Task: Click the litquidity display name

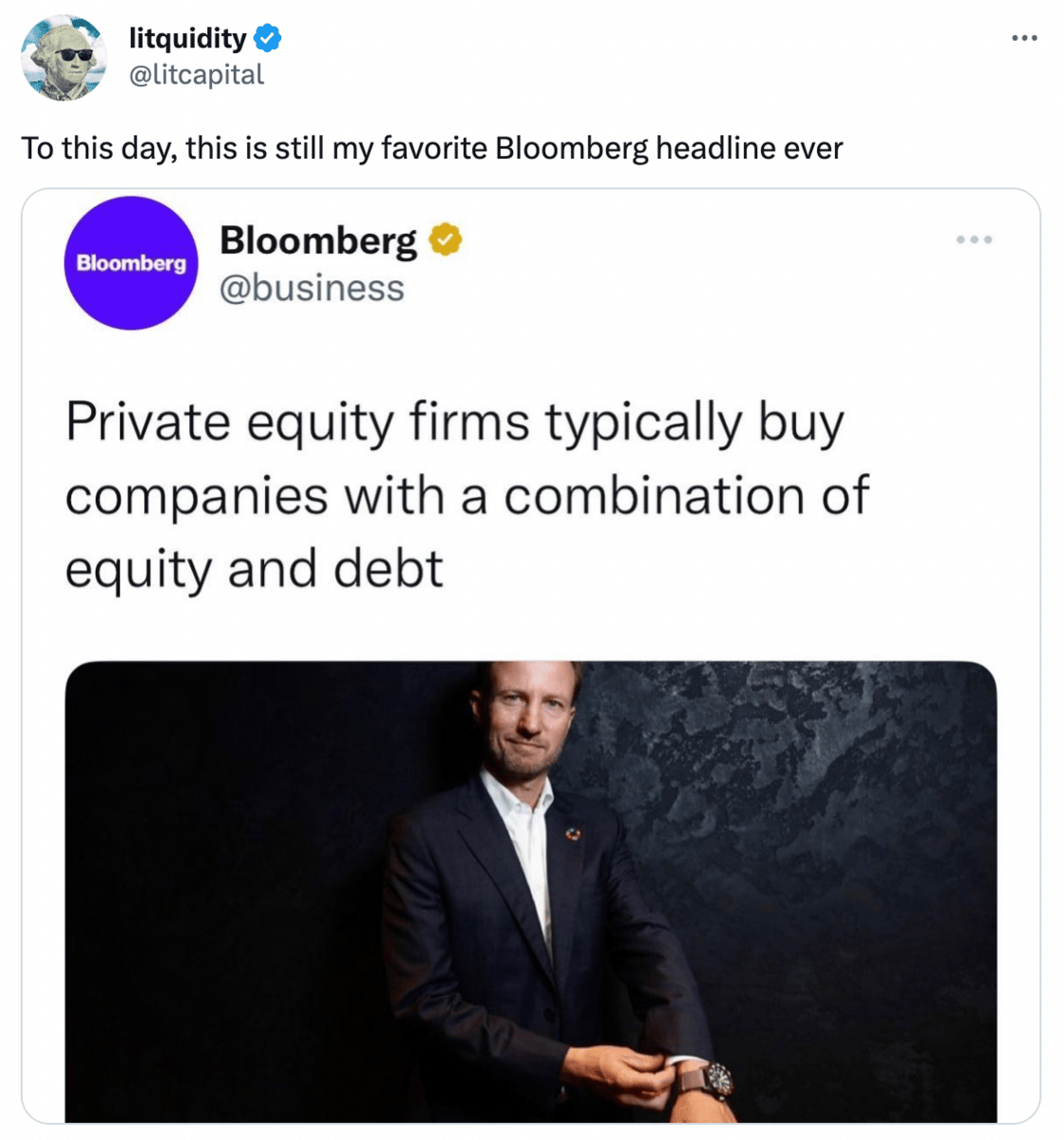Action: 187,39
